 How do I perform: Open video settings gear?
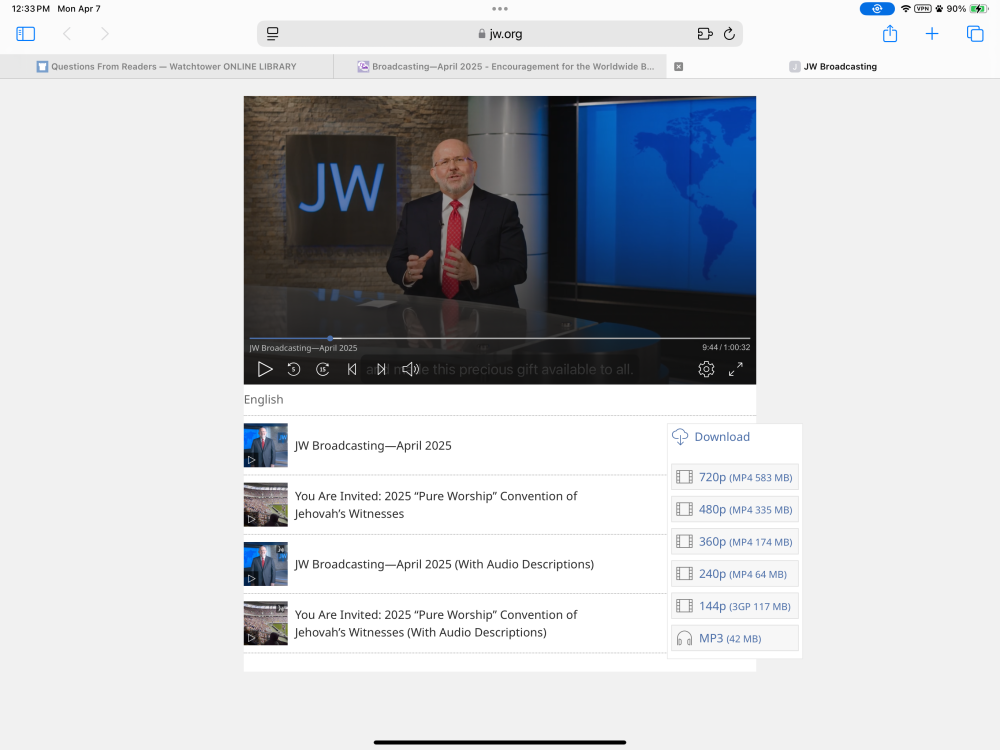706,369
